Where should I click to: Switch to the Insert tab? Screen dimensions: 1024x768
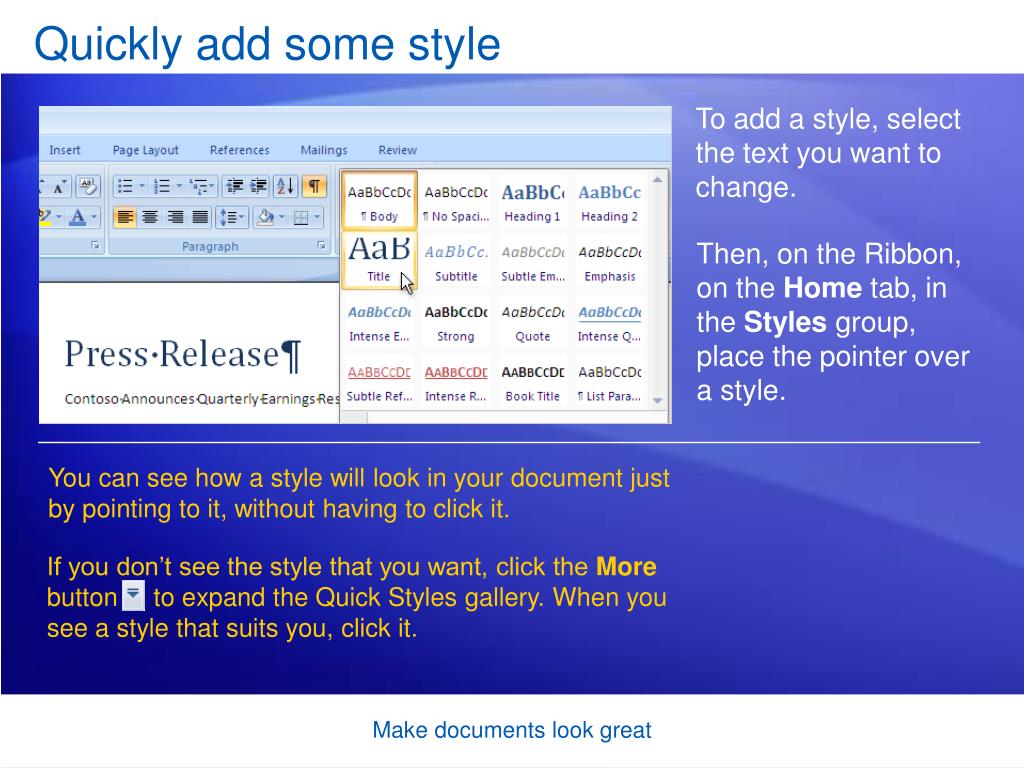coord(65,150)
